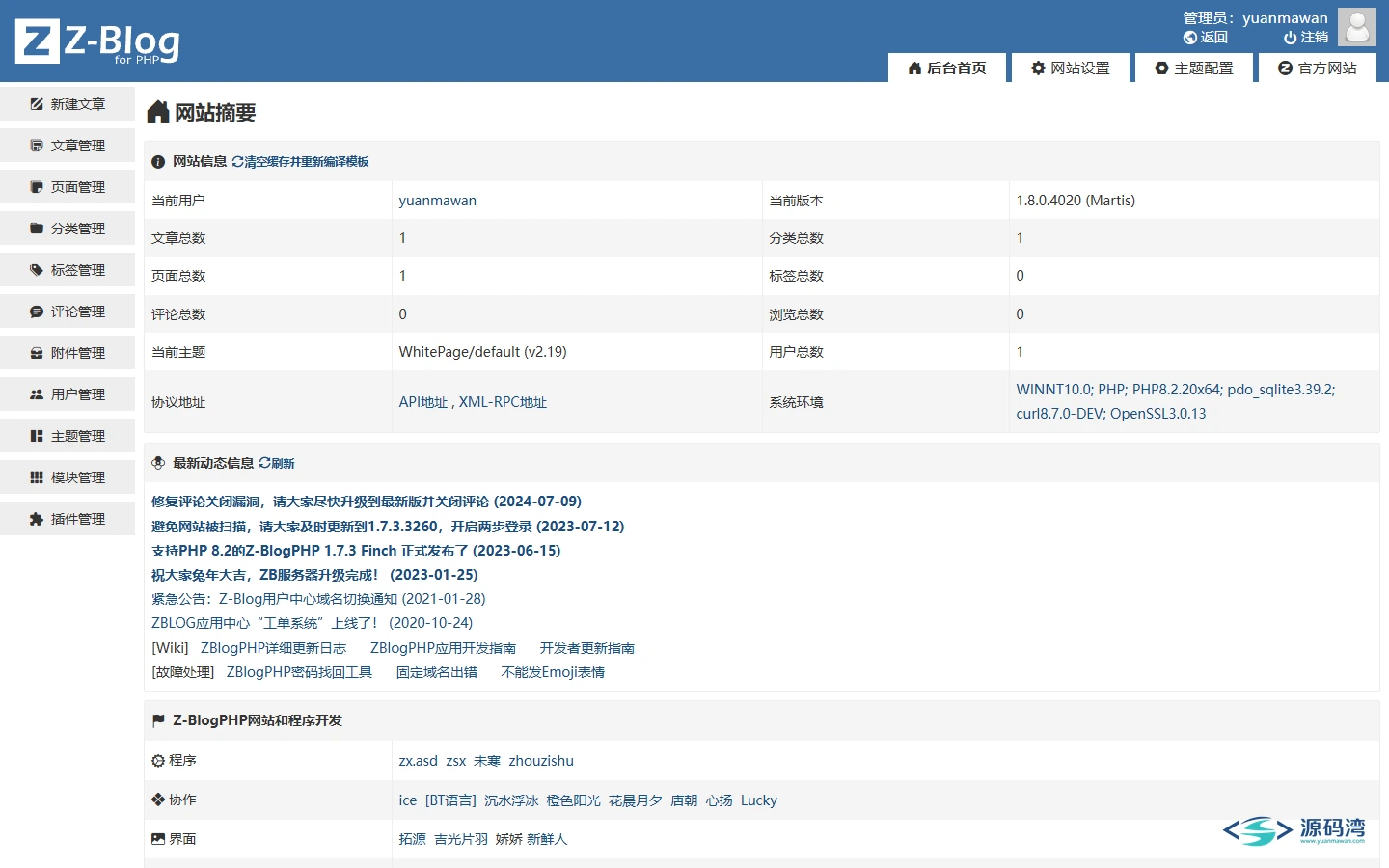Click the 主题管理 layout icon
The image size is (1389, 868).
point(37,436)
